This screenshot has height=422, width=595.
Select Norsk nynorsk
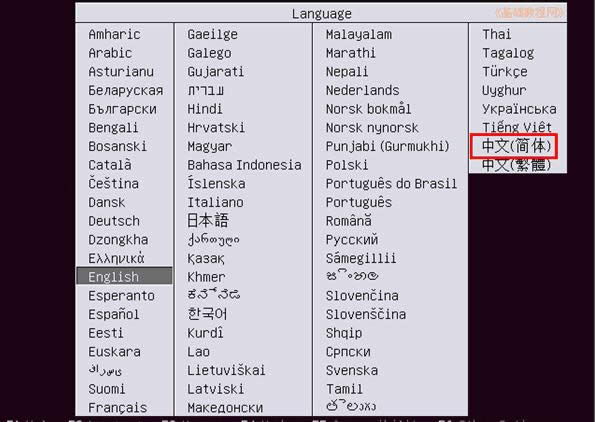pyautogui.click(x=372, y=128)
